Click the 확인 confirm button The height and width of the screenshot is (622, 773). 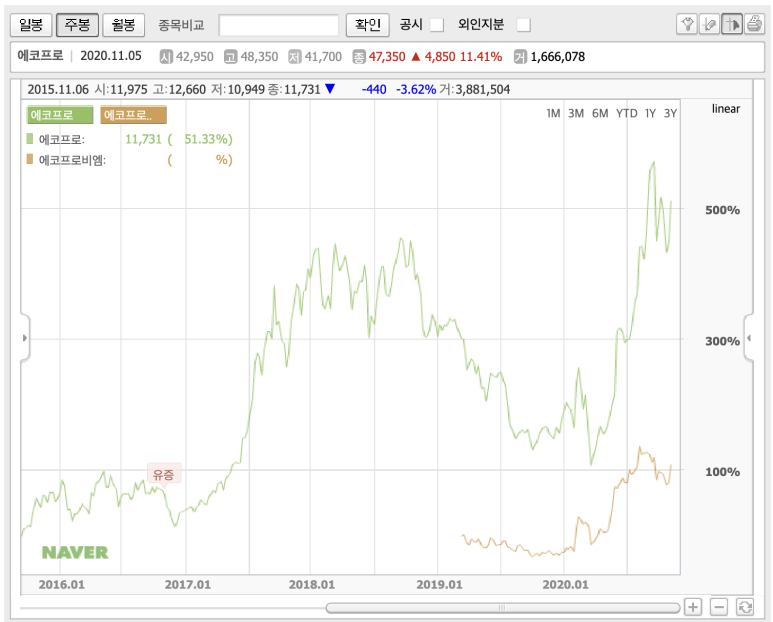(368, 25)
